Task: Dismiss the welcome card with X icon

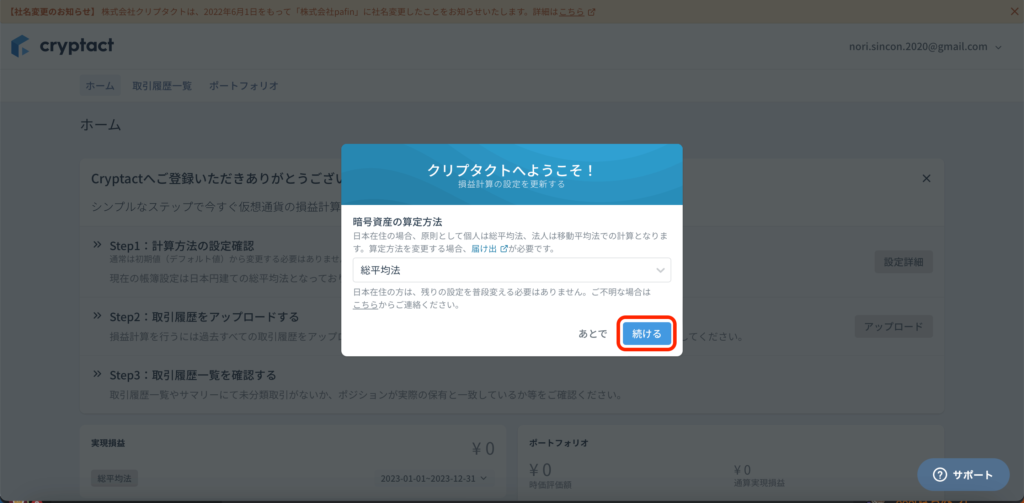Action: pos(926,178)
